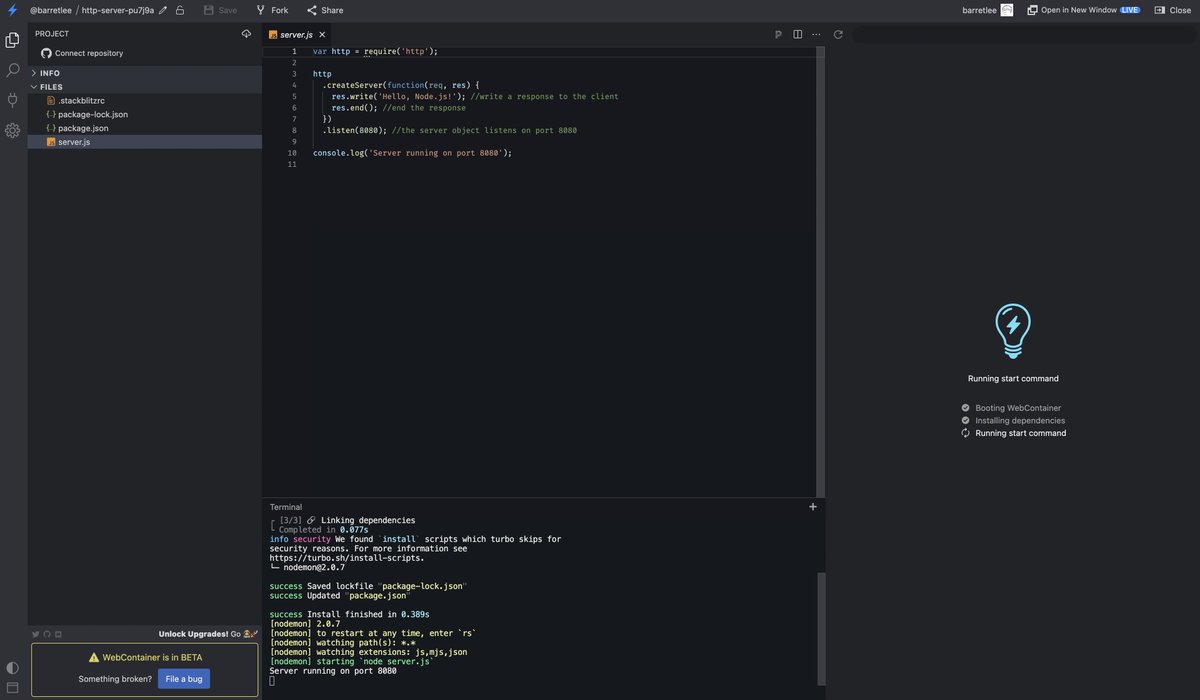Screen dimensions: 1200x700
Task: Click the terminal vertical scrollbar
Action: (x=821, y=627)
